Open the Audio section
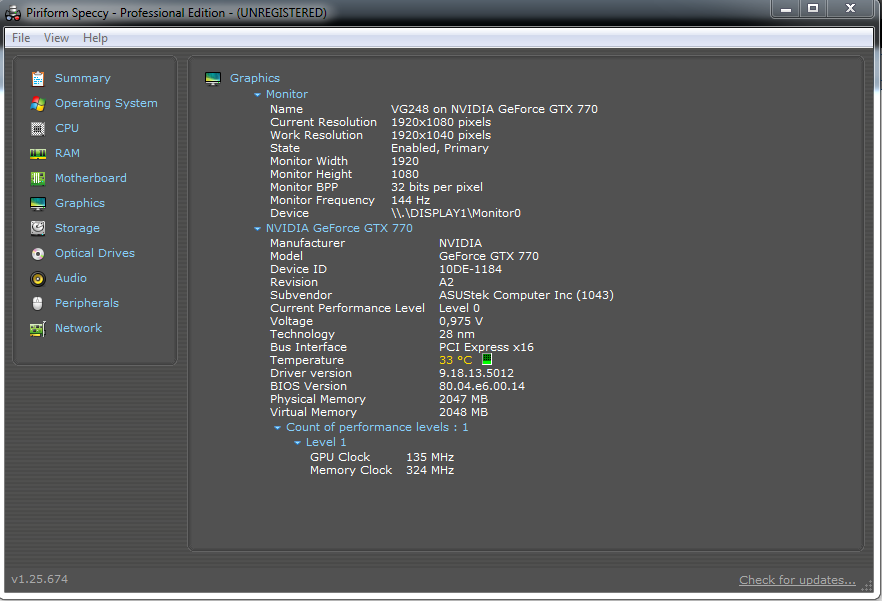Screen dimensions: 882x601 [x=70, y=278]
